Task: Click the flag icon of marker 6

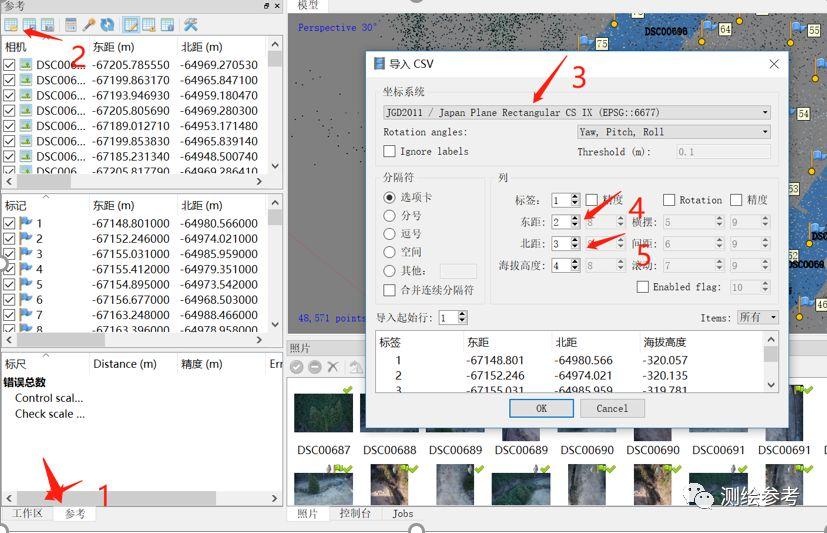Action: click(26, 299)
